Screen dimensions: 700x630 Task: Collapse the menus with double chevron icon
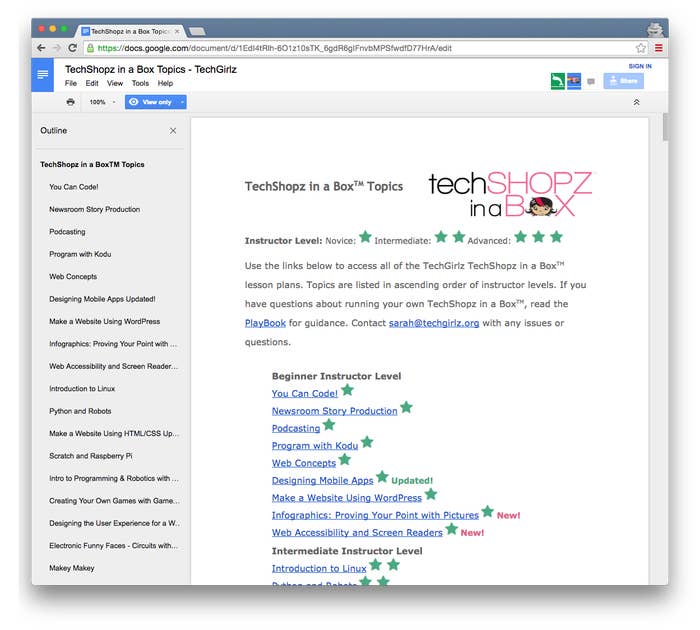636,102
